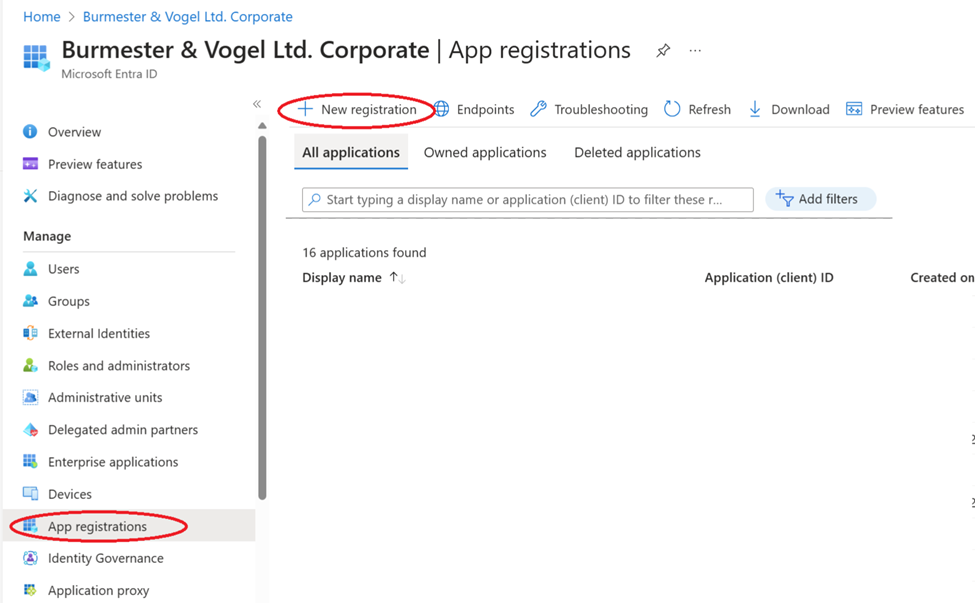This screenshot has width=975, height=603.
Task: Click the Download arrow icon
Action: point(755,109)
